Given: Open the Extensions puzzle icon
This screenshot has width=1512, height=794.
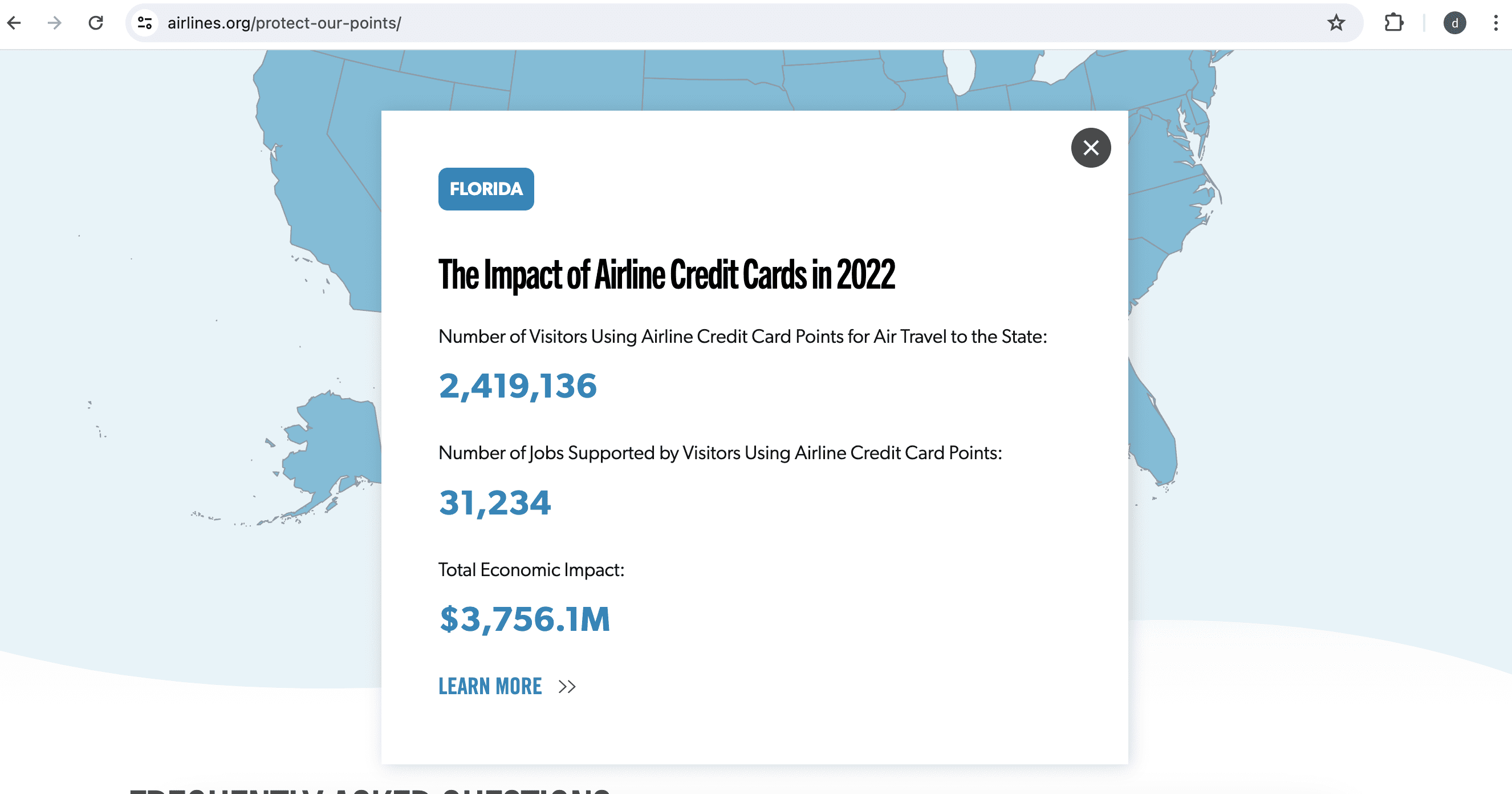Looking at the screenshot, I should pyautogui.click(x=1393, y=23).
